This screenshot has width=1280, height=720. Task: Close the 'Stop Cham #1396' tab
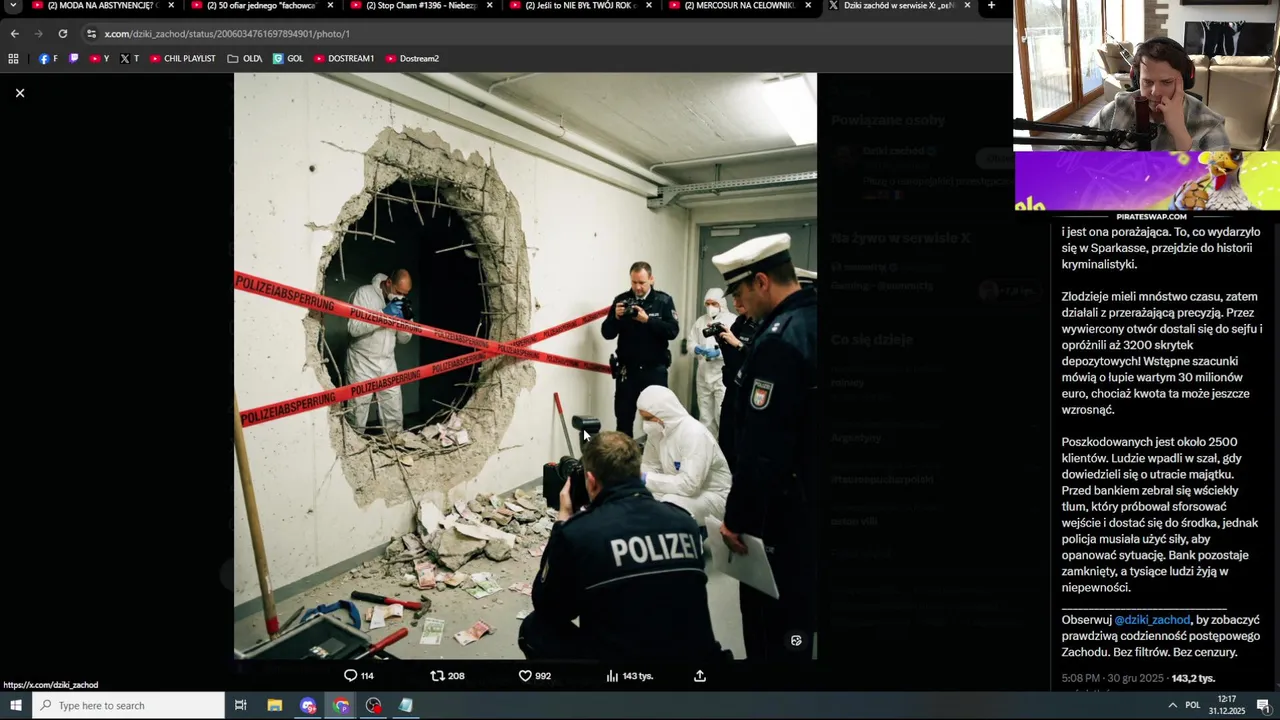click(489, 5)
